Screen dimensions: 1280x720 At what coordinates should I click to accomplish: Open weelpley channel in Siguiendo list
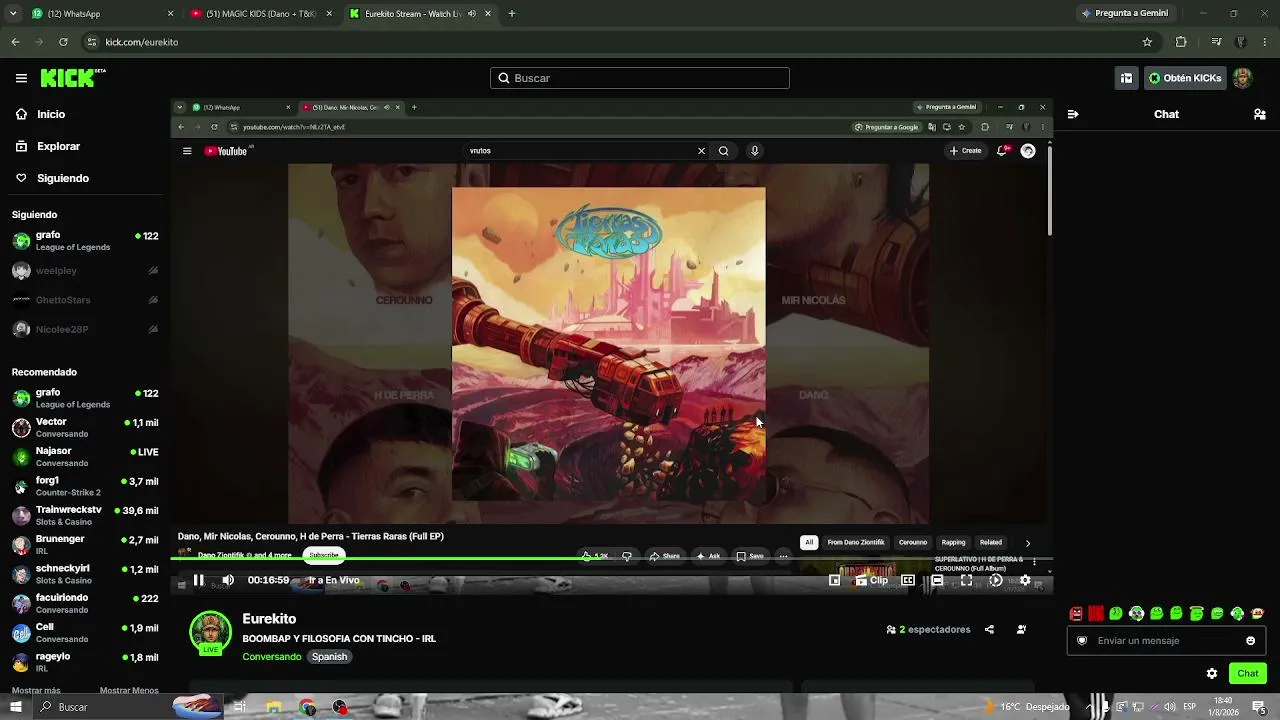click(x=85, y=271)
